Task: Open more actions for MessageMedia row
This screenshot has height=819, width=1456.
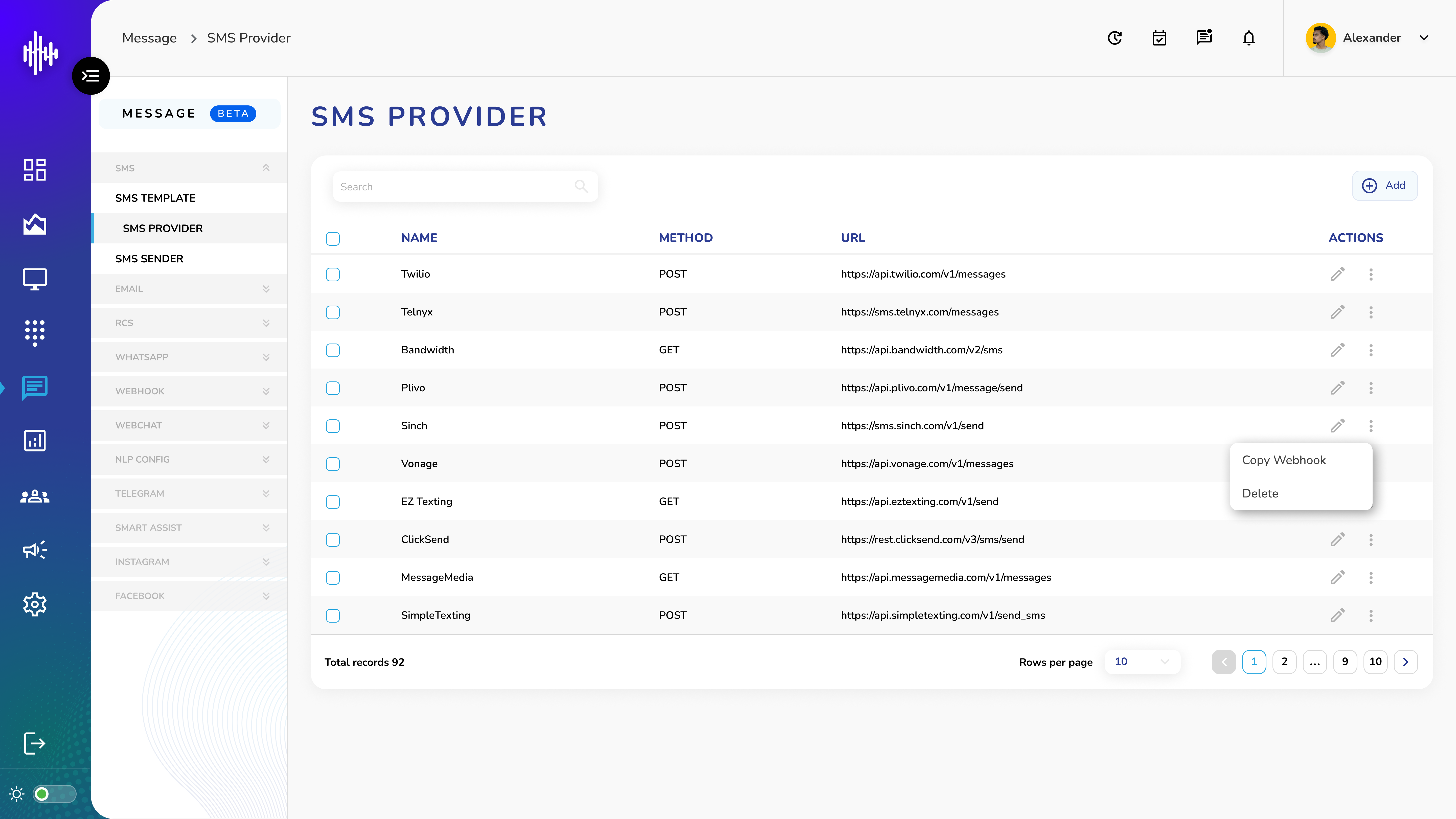Action: (1371, 577)
